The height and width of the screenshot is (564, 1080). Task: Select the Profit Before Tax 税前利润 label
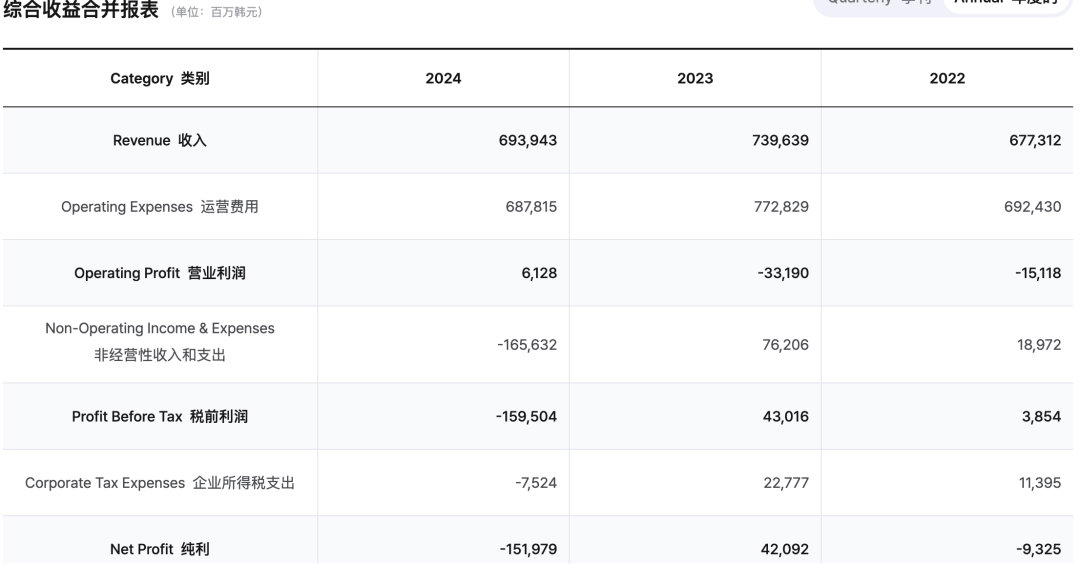pos(160,417)
